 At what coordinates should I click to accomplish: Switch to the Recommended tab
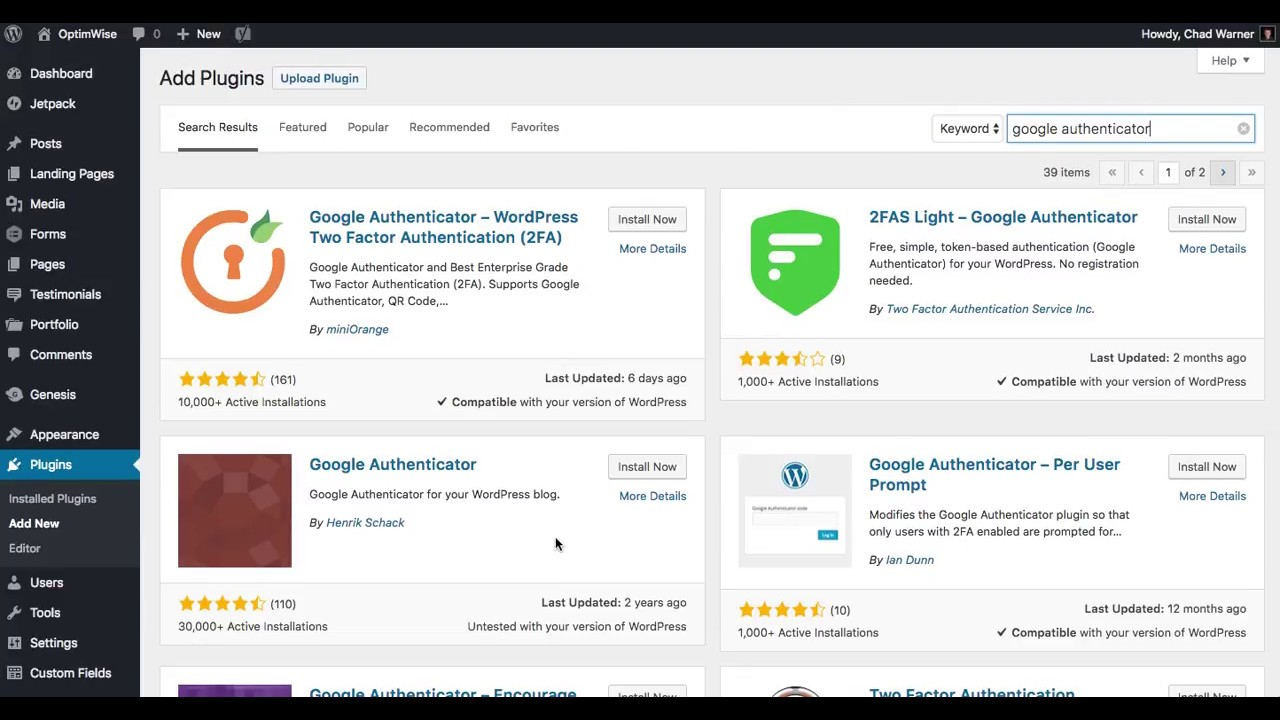click(449, 128)
